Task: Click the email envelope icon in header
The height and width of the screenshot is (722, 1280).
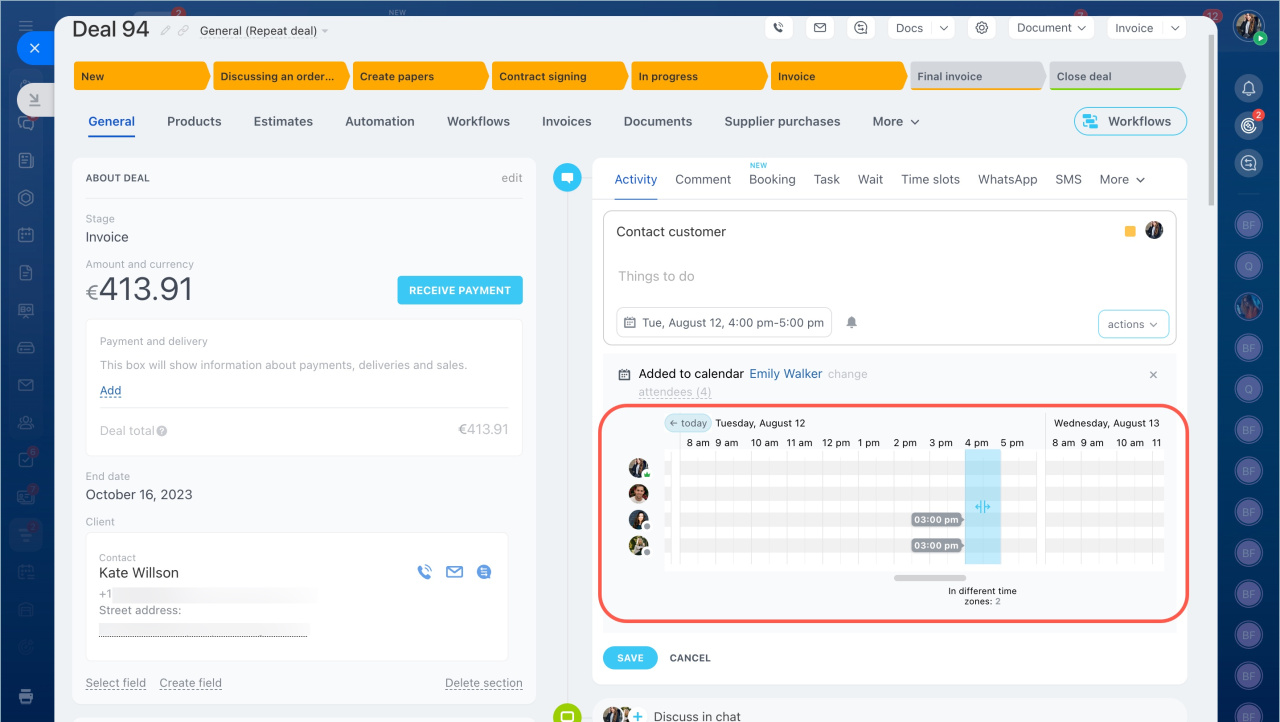Action: click(820, 28)
